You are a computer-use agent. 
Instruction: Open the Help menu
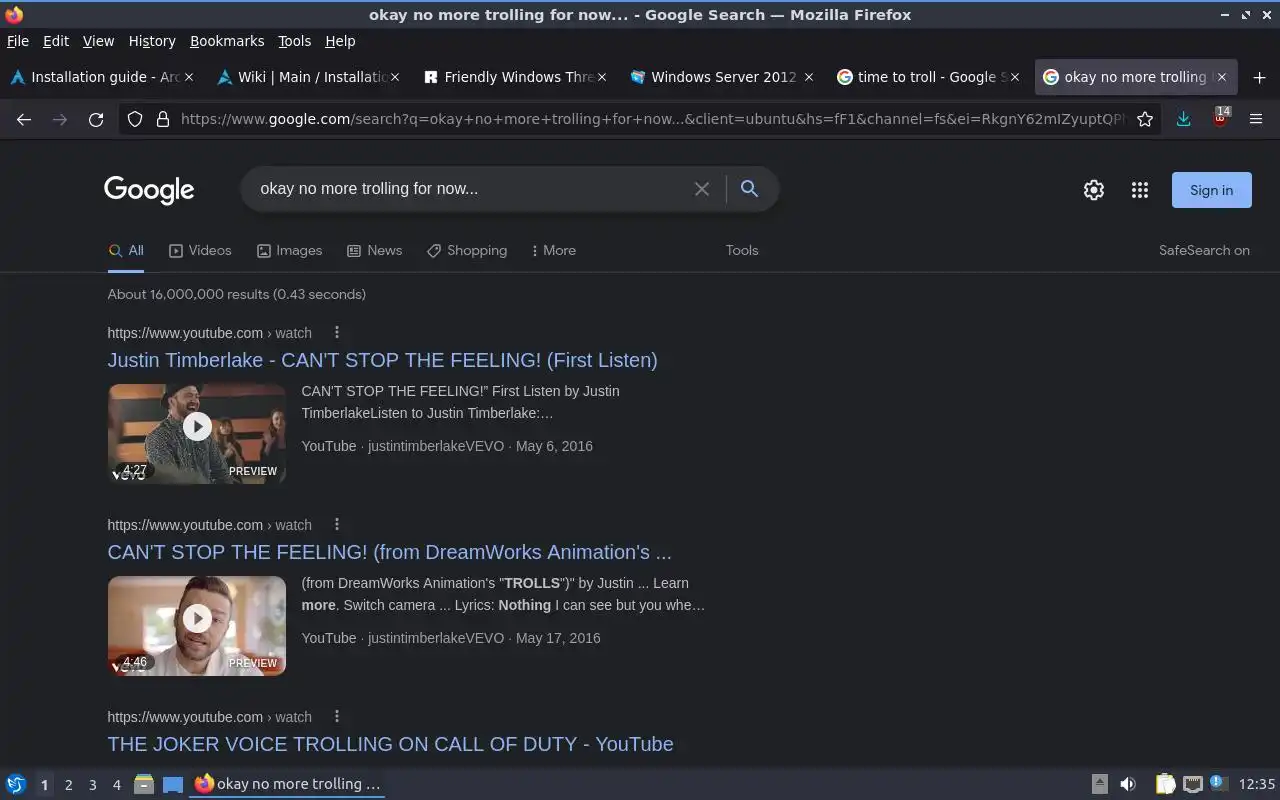tap(340, 41)
